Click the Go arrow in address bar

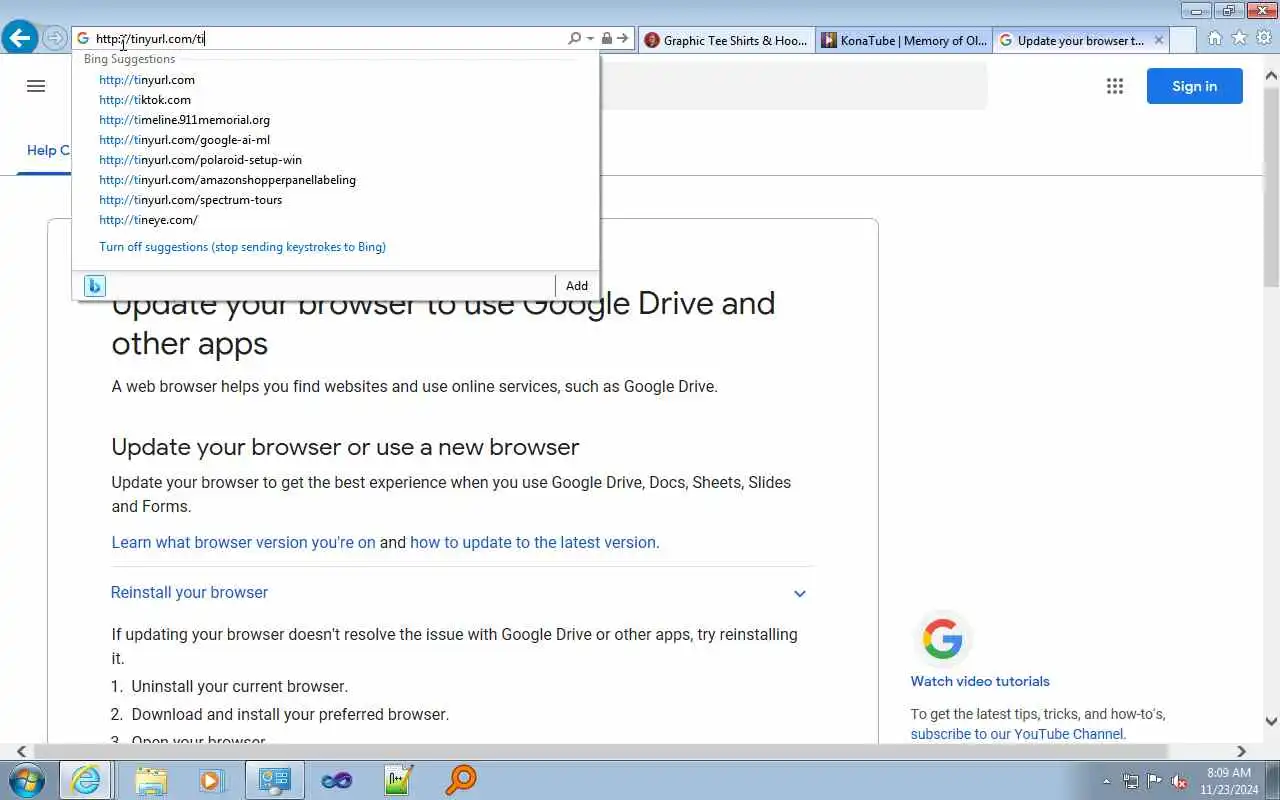[x=622, y=38]
